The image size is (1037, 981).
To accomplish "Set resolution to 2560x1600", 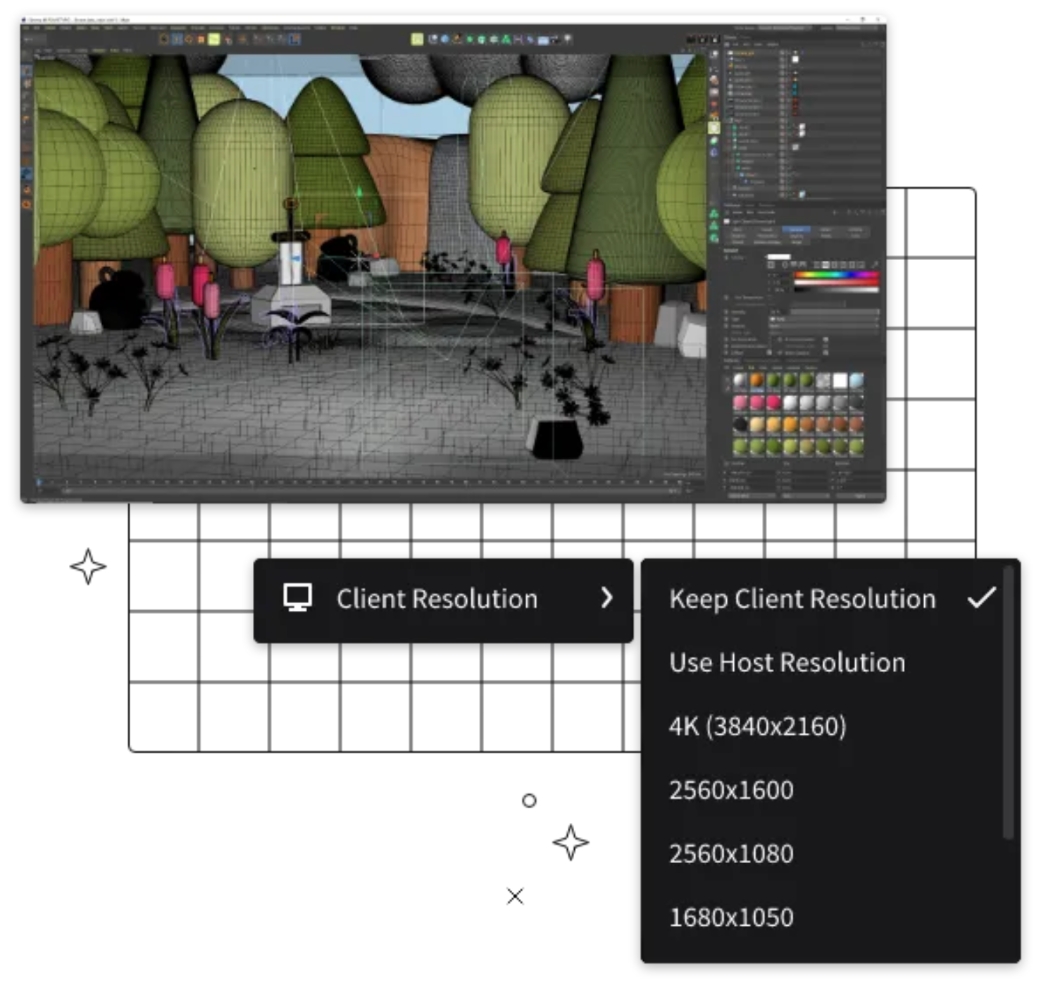I will point(731,790).
